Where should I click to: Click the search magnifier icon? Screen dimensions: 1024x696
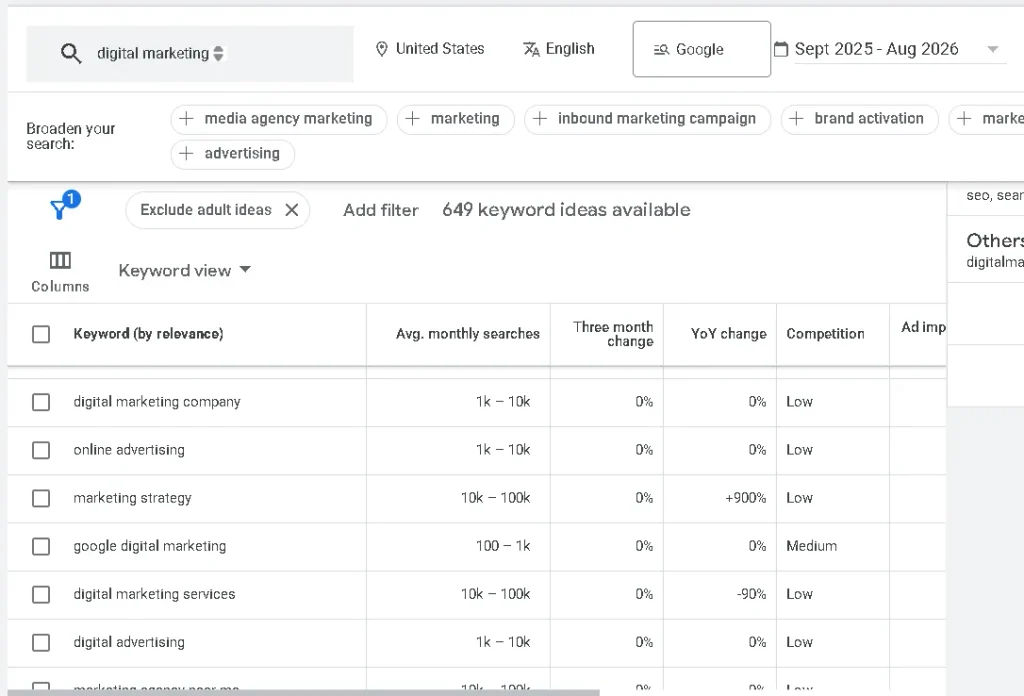pos(71,54)
